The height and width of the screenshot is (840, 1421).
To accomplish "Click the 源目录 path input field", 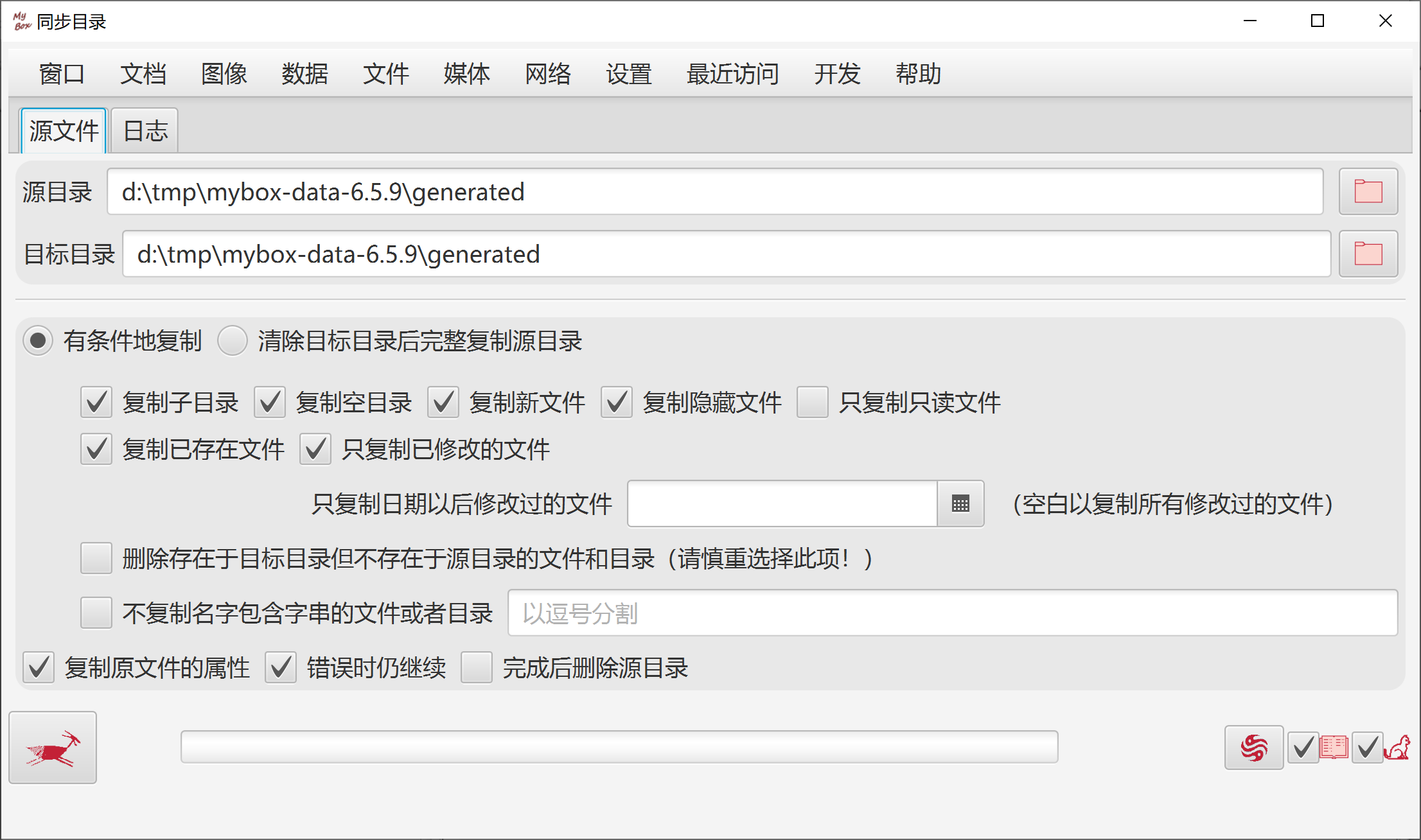I will coord(715,191).
